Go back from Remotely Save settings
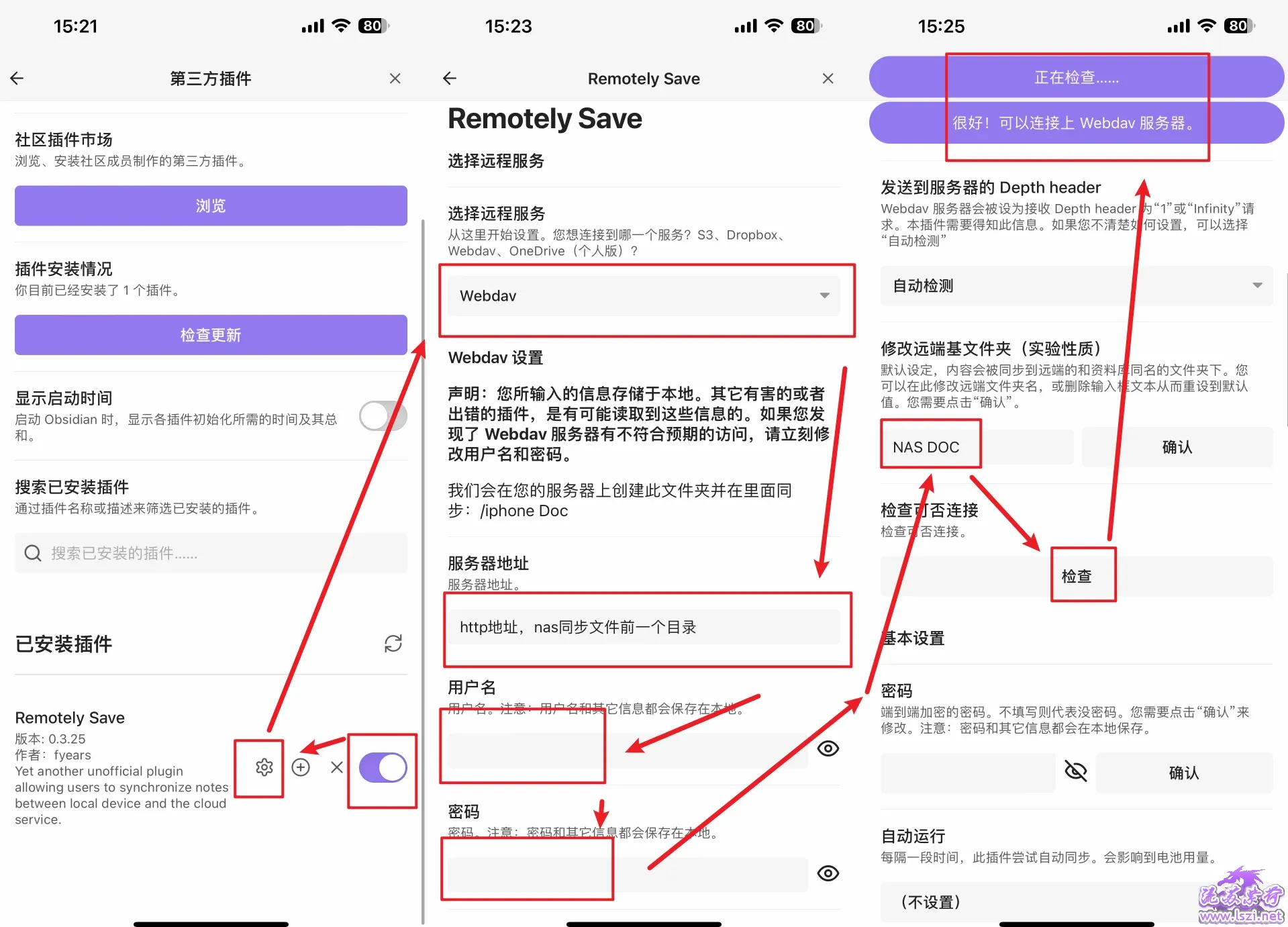Screen dimensions: 1288x927 450,79
